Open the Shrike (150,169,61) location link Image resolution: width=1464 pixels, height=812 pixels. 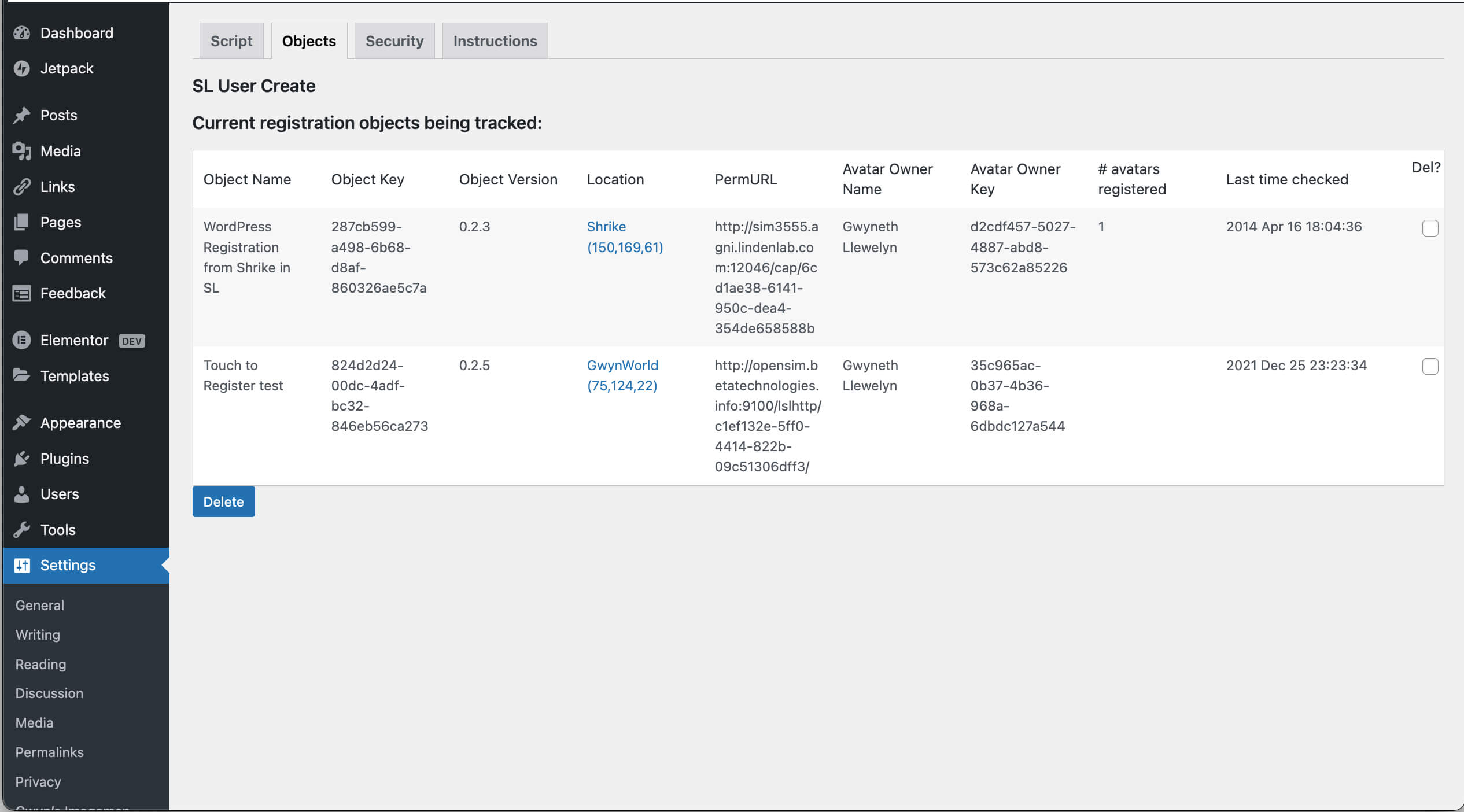point(625,237)
